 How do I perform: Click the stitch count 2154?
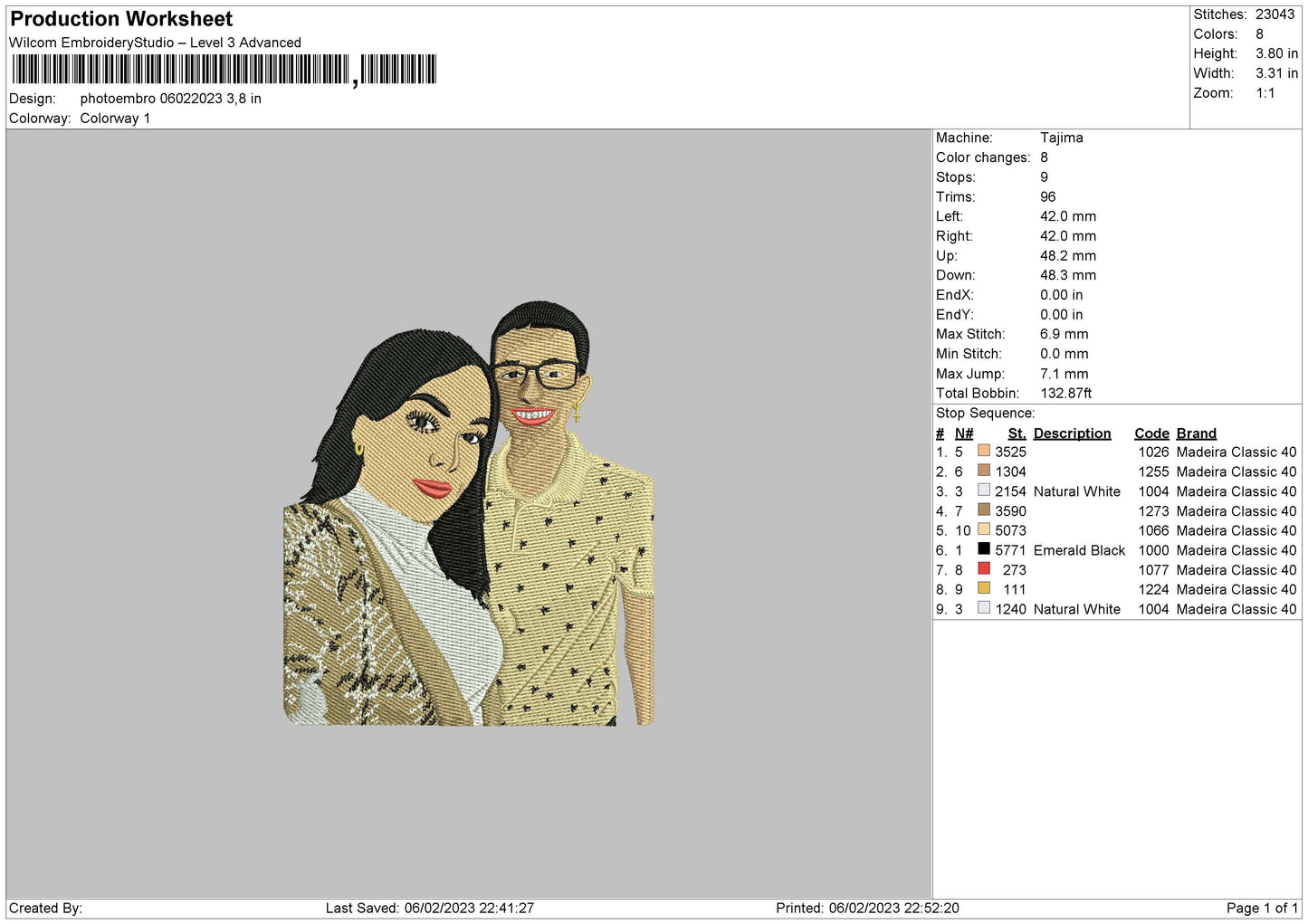coord(1010,491)
